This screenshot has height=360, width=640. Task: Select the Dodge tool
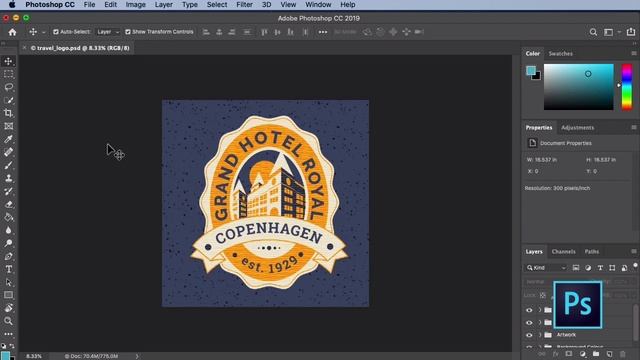click(x=8, y=243)
